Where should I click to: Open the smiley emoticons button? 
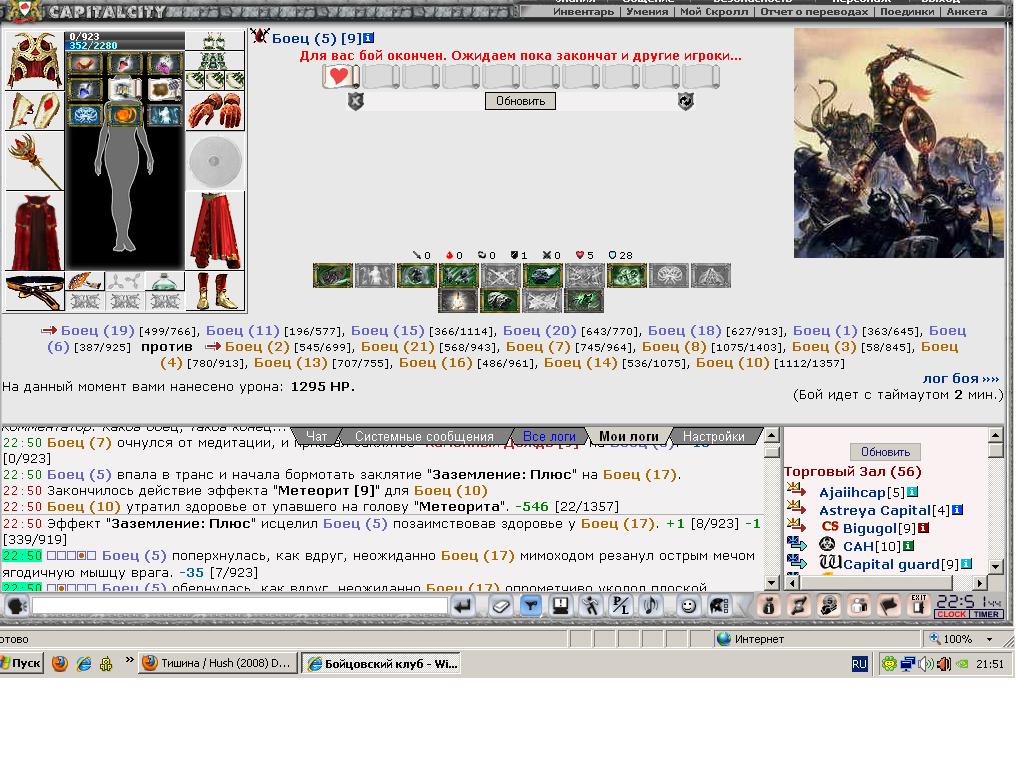click(x=688, y=606)
